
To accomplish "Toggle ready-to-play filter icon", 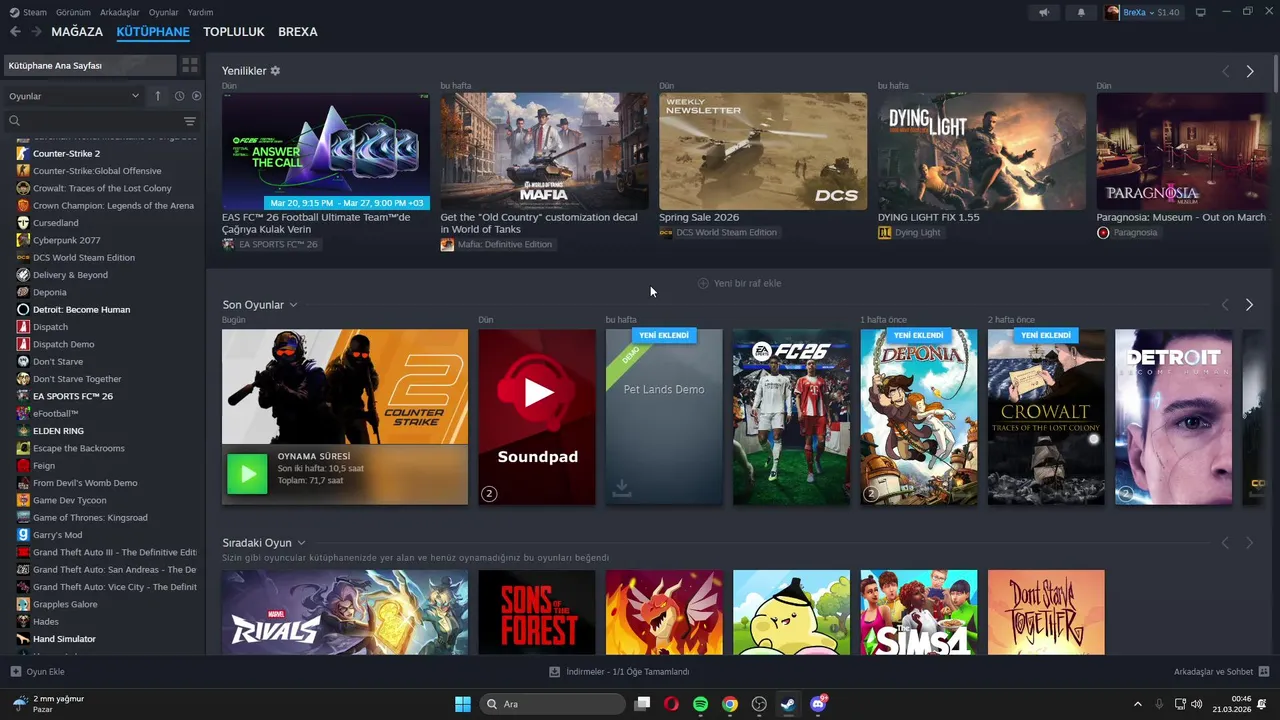I will 196,96.
